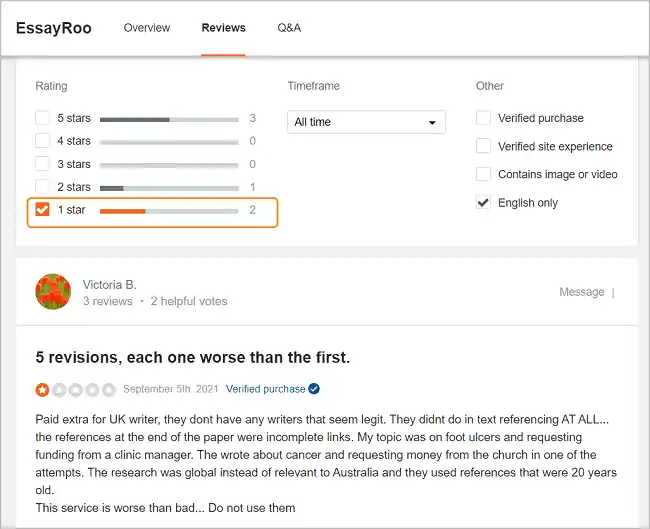Image resolution: width=650 pixels, height=529 pixels.
Task: Click the 'Rating' heading
Action: pyautogui.click(x=51, y=86)
